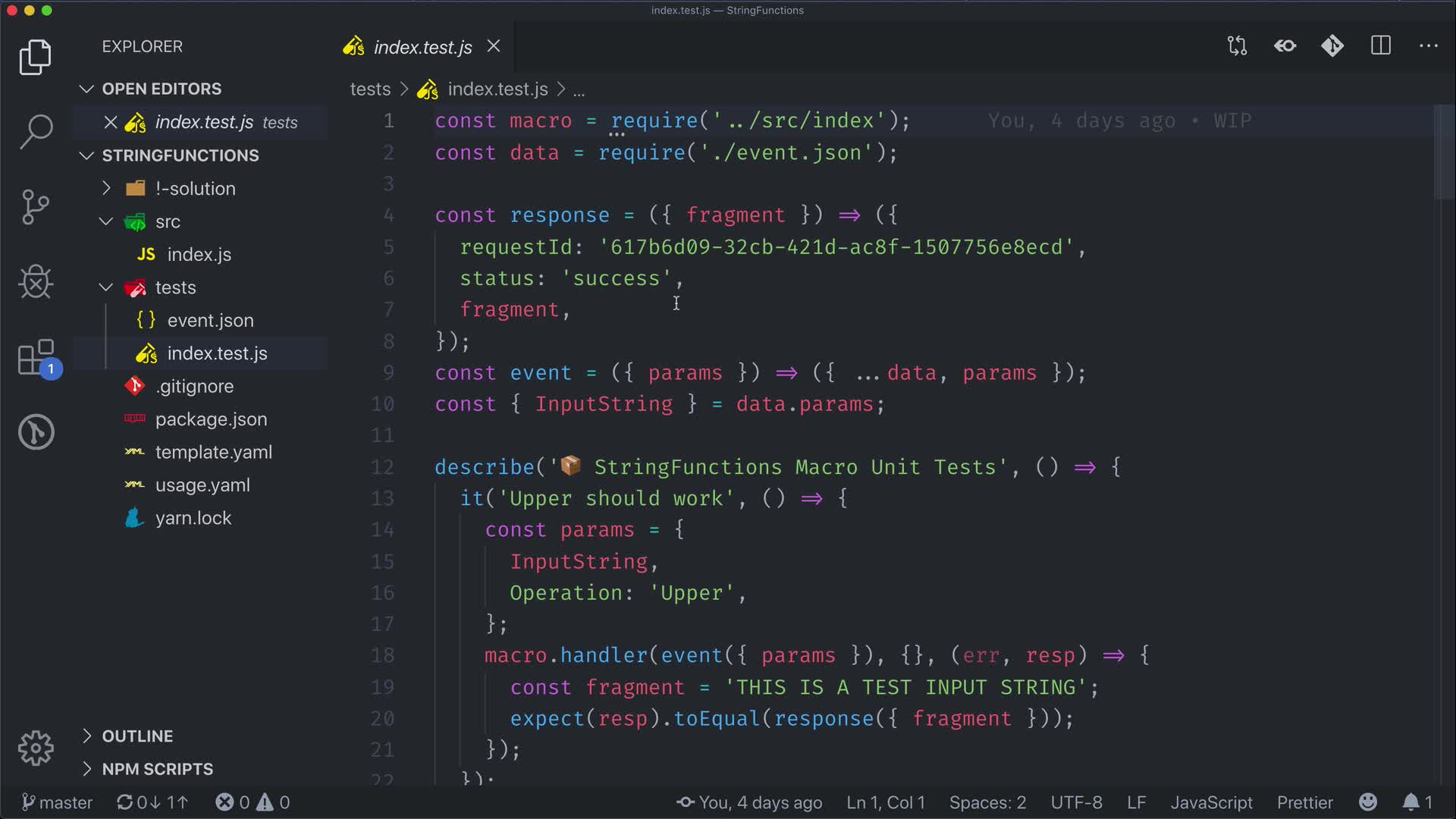Viewport: 1456px width, 819px height.
Task: Click the compare changes icon in toolbar
Action: [x=1237, y=46]
